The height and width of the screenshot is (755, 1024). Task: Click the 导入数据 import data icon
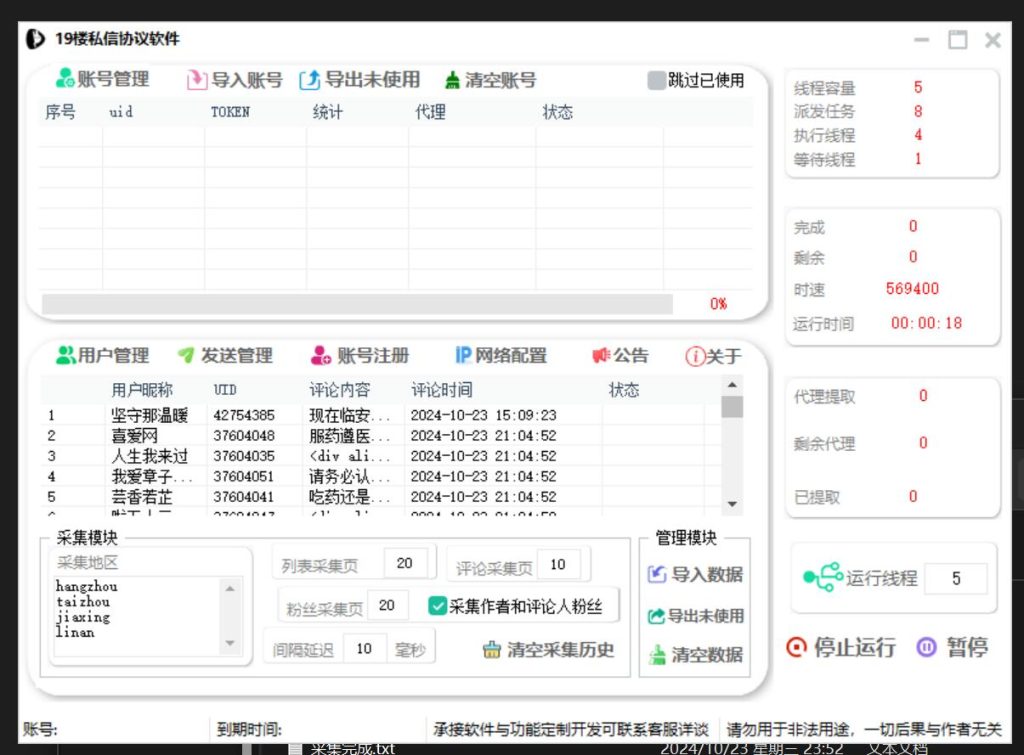coord(659,574)
